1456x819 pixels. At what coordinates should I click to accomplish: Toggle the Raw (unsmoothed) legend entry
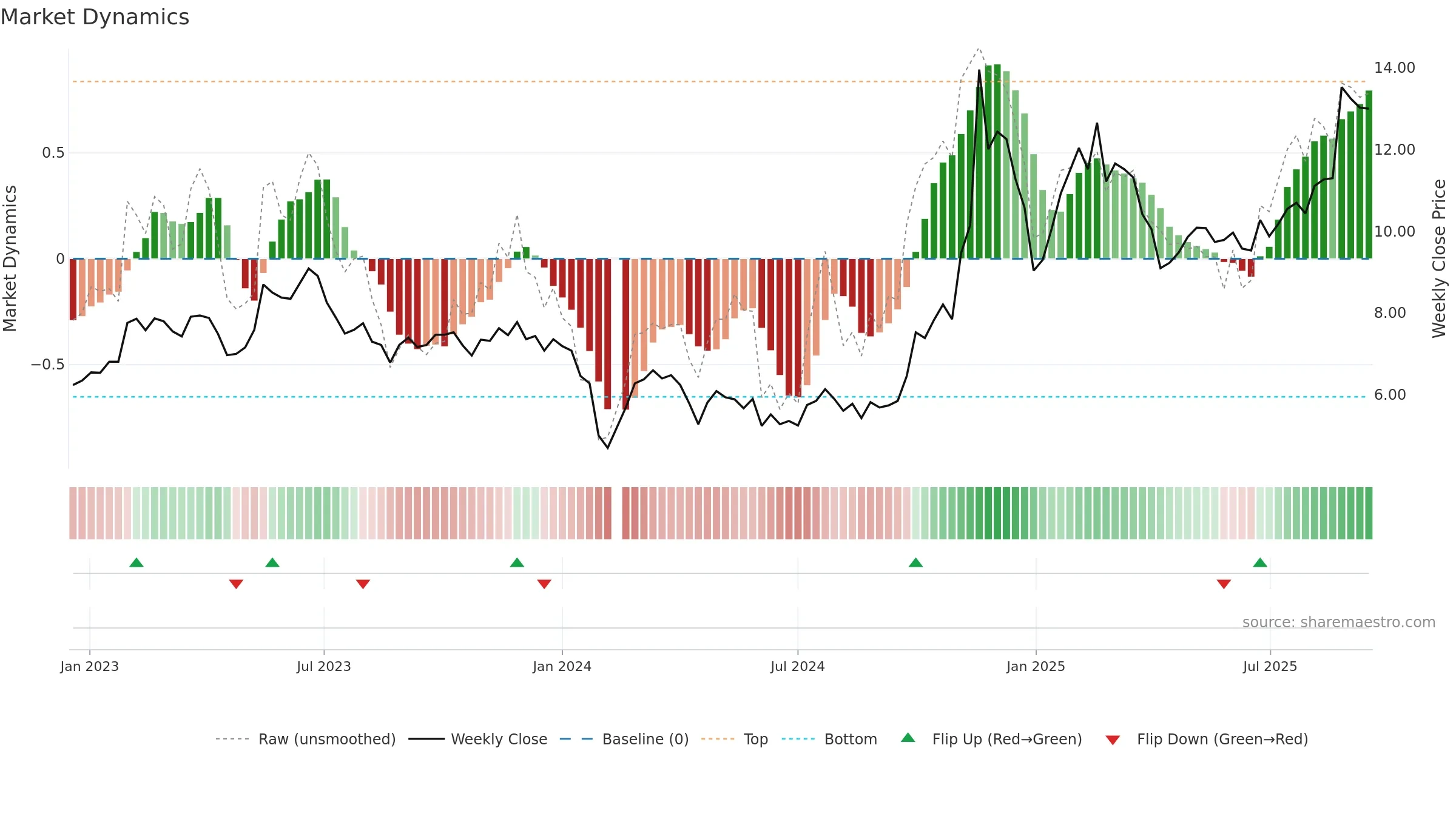click(x=305, y=739)
